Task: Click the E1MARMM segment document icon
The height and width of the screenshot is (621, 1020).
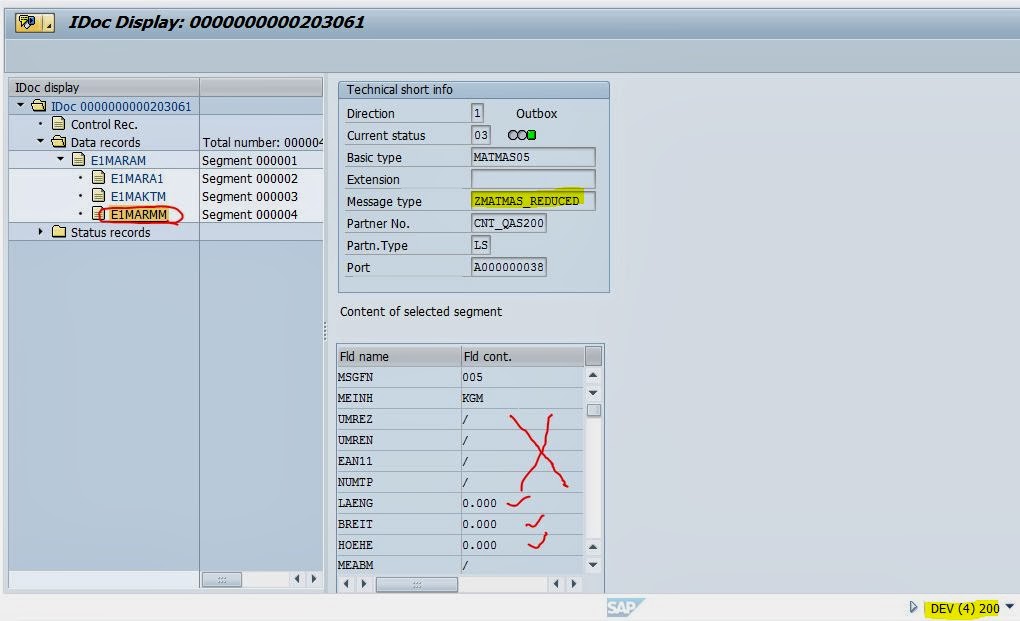Action: (x=99, y=213)
